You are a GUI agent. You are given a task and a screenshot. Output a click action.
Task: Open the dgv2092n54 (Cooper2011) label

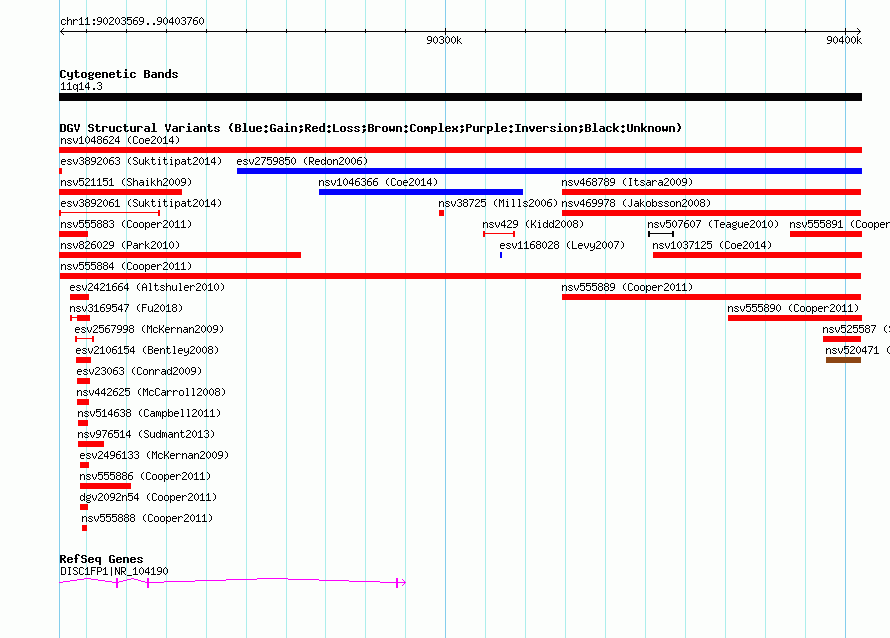[148, 497]
